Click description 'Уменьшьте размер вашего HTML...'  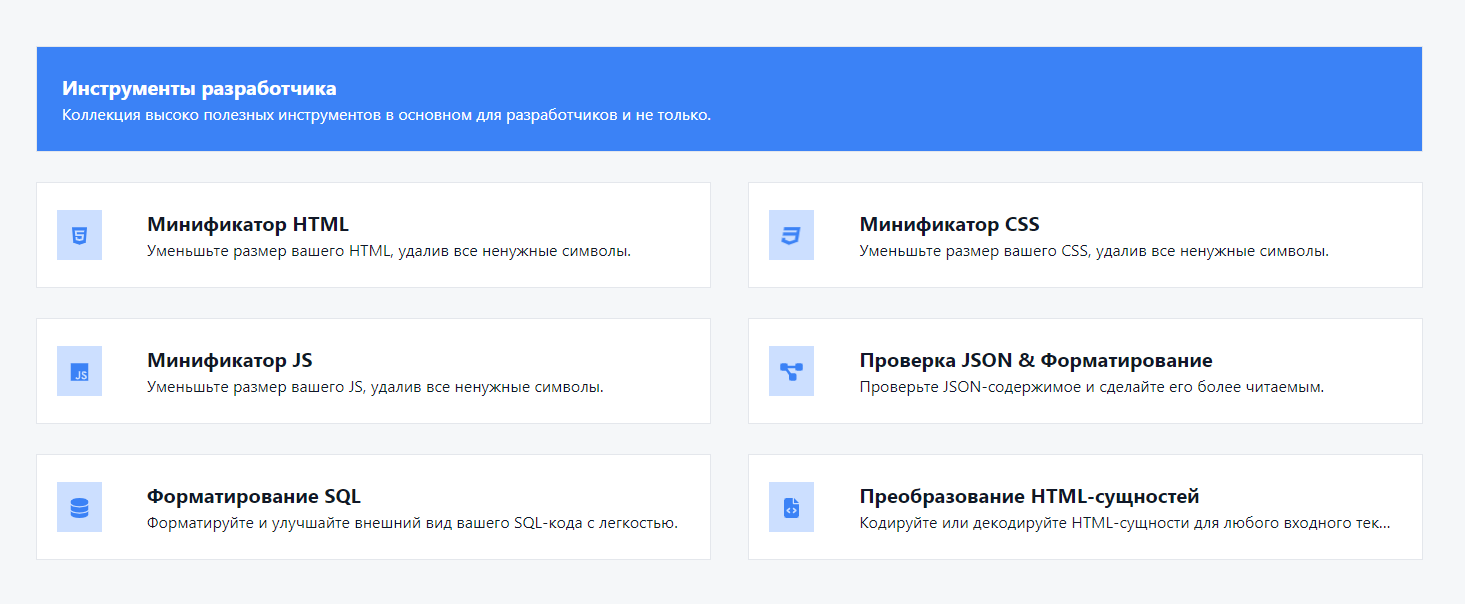click(x=389, y=251)
